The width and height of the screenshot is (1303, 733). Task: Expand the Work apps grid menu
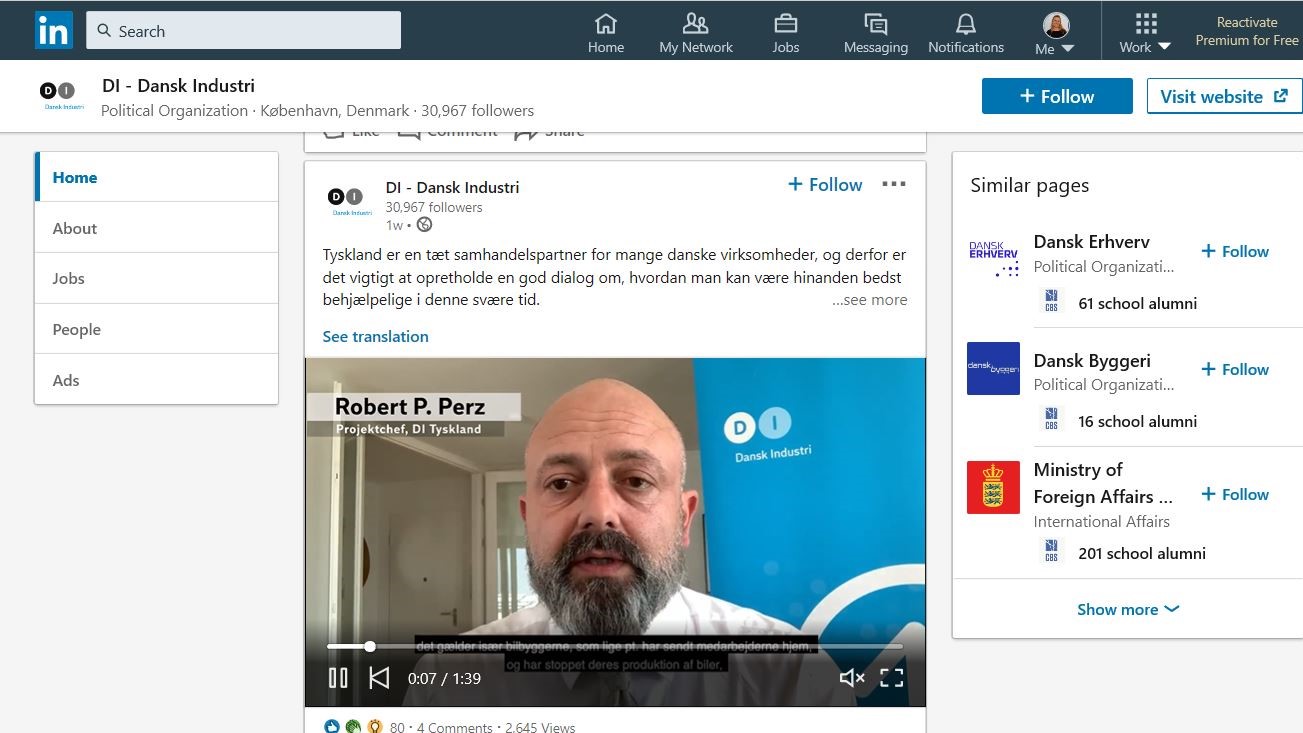pyautogui.click(x=1146, y=33)
